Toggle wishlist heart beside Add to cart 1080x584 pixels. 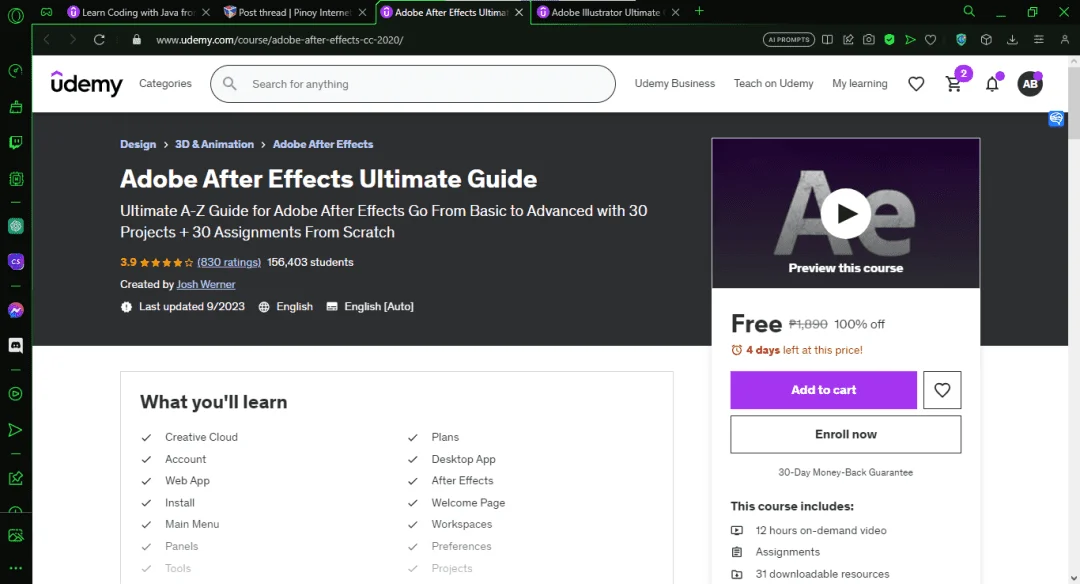(x=942, y=390)
